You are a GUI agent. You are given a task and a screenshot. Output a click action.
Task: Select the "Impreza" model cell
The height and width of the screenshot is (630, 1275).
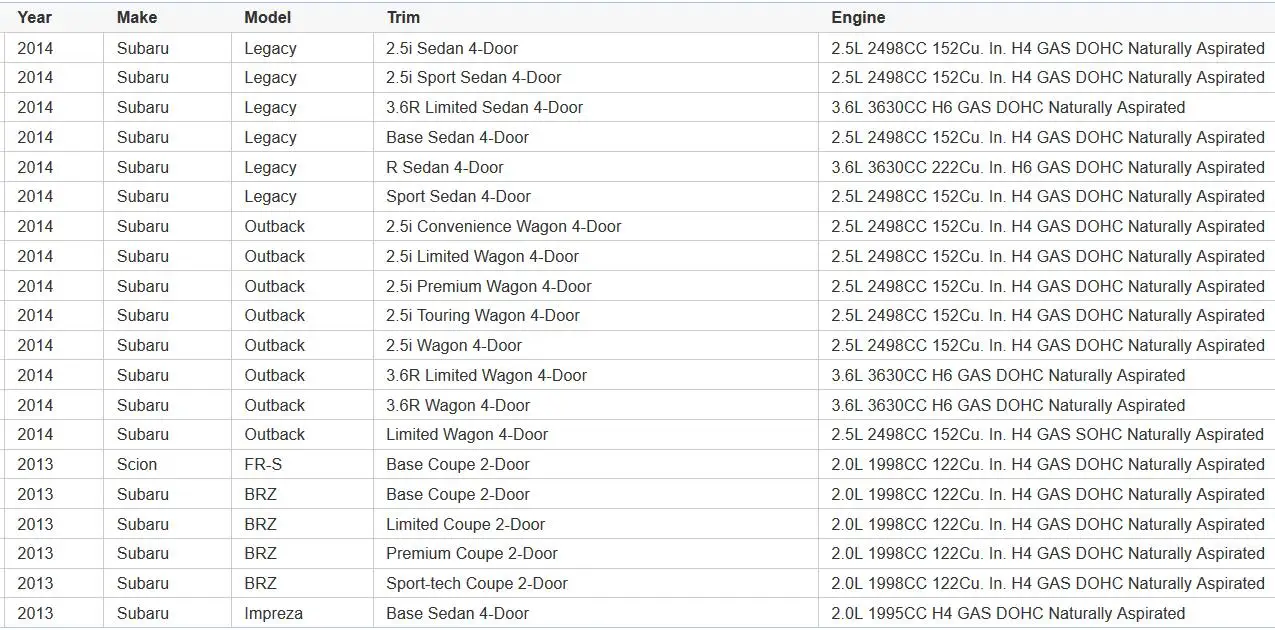[302, 613]
